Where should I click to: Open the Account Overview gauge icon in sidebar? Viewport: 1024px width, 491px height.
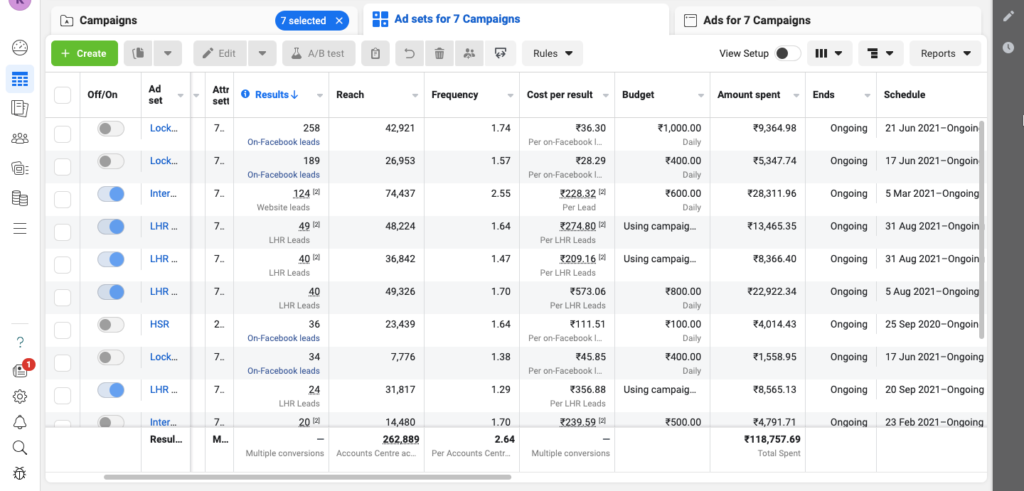click(x=20, y=48)
